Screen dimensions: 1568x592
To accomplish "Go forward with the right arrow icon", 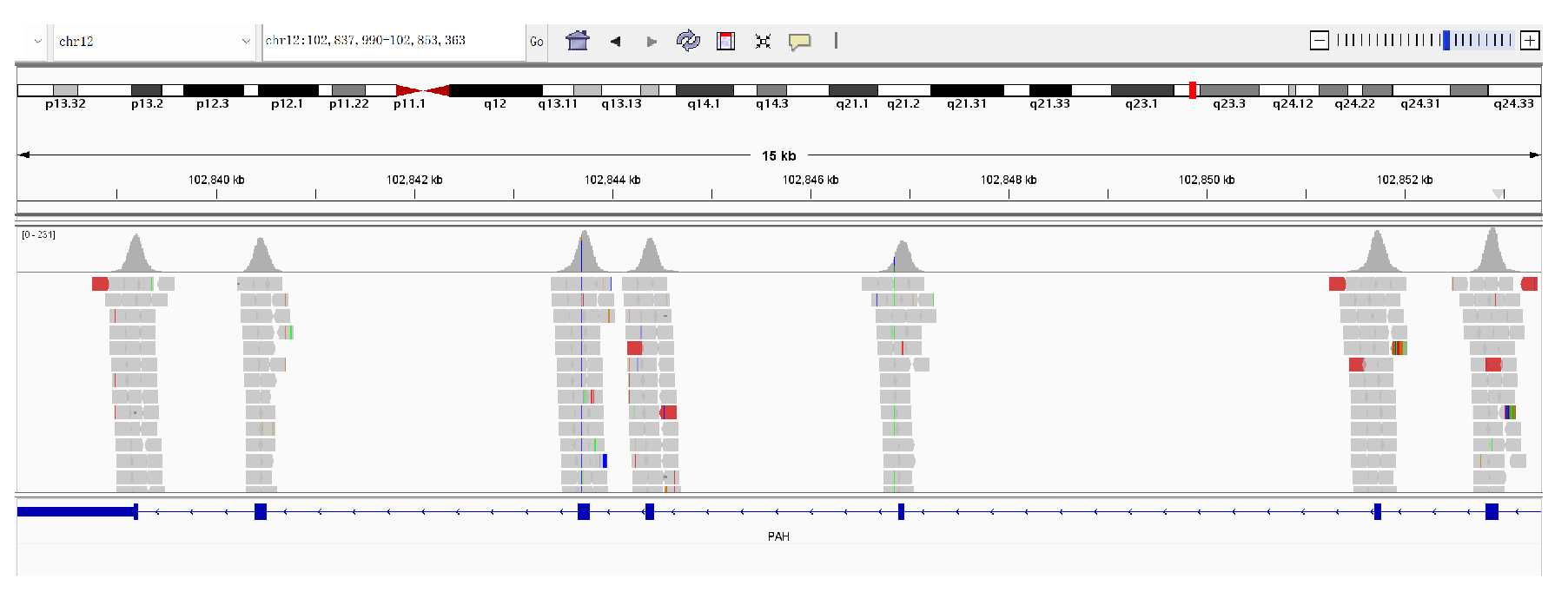I will coord(652,41).
